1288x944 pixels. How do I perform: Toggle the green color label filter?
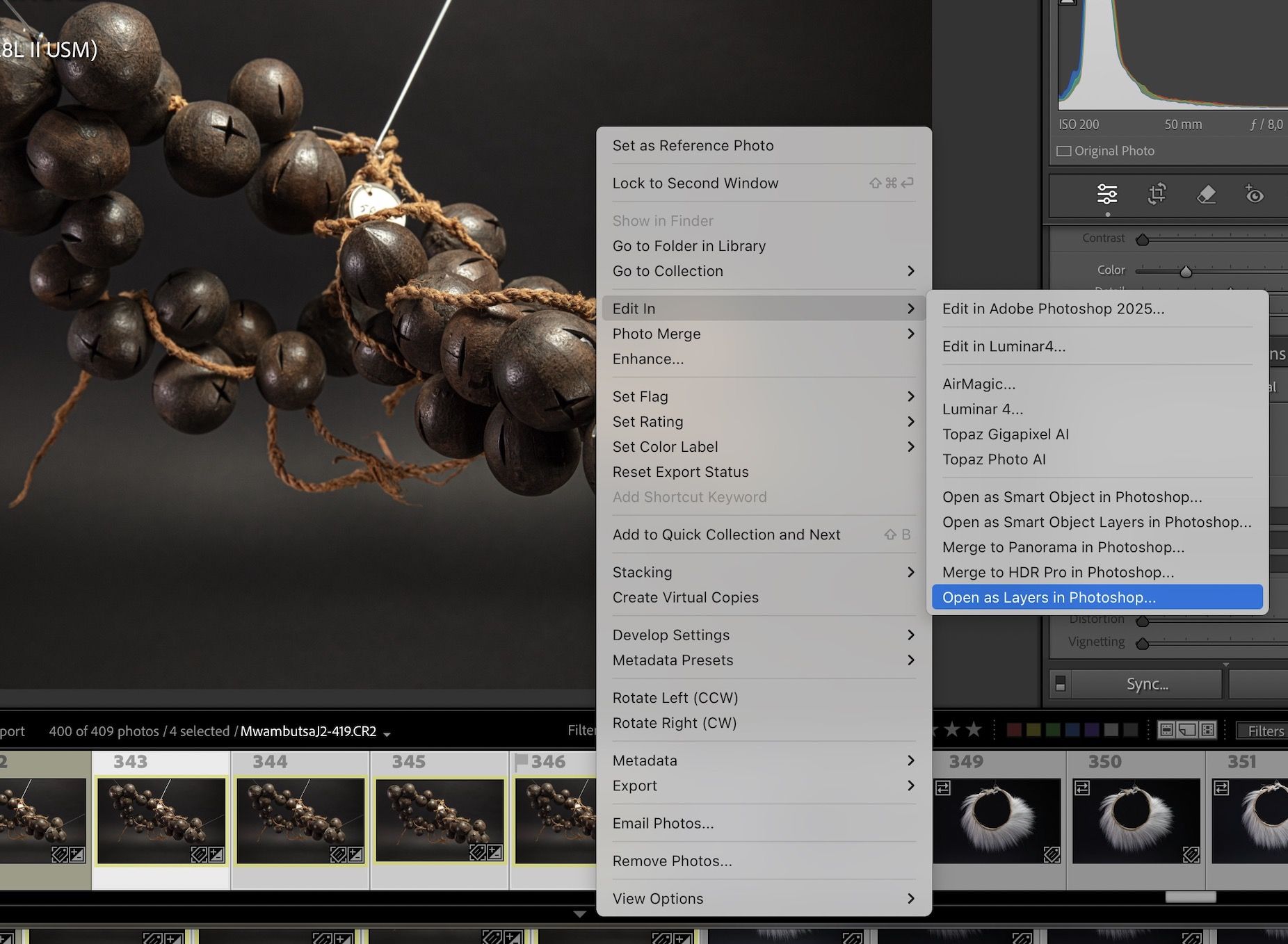tap(1054, 730)
